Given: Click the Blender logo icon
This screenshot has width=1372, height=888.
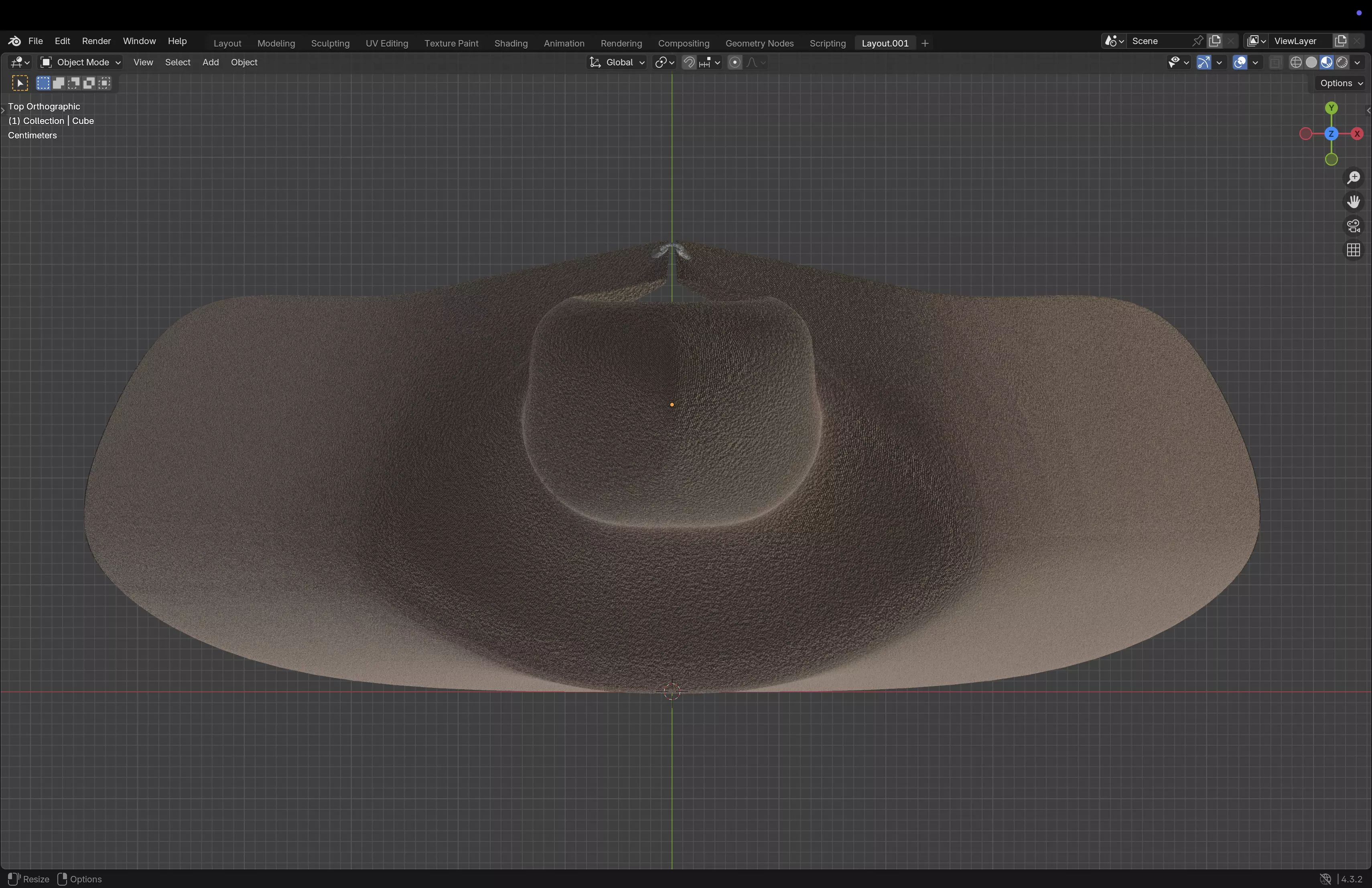Looking at the screenshot, I should click(14, 41).
